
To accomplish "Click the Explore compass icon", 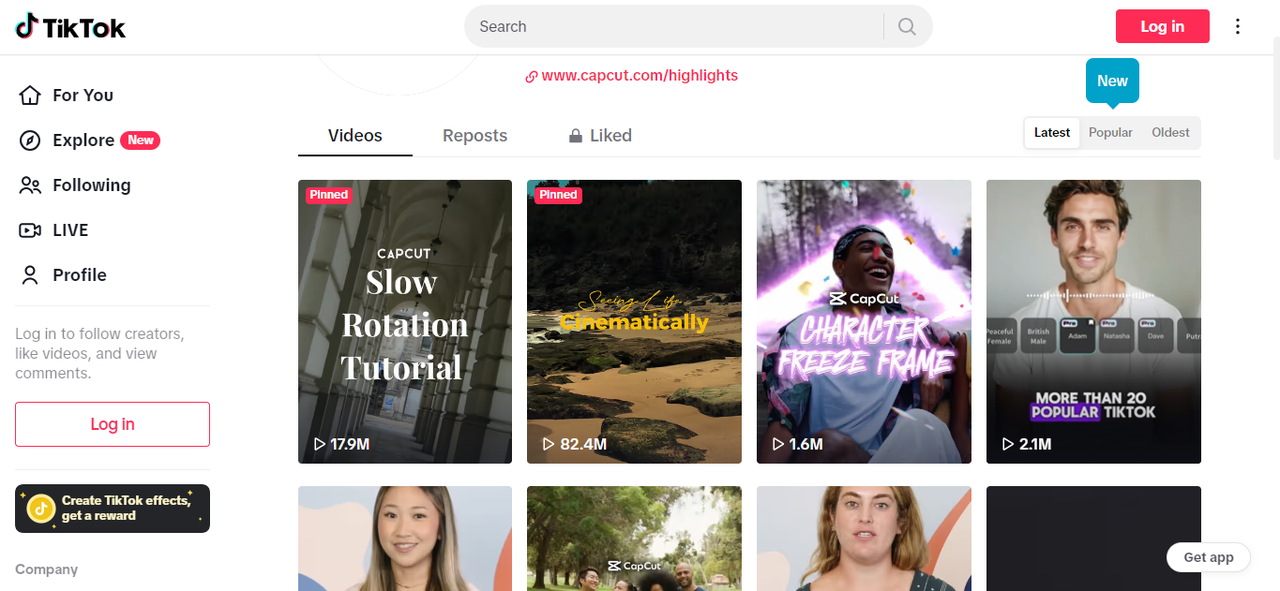I will (30, 140).
